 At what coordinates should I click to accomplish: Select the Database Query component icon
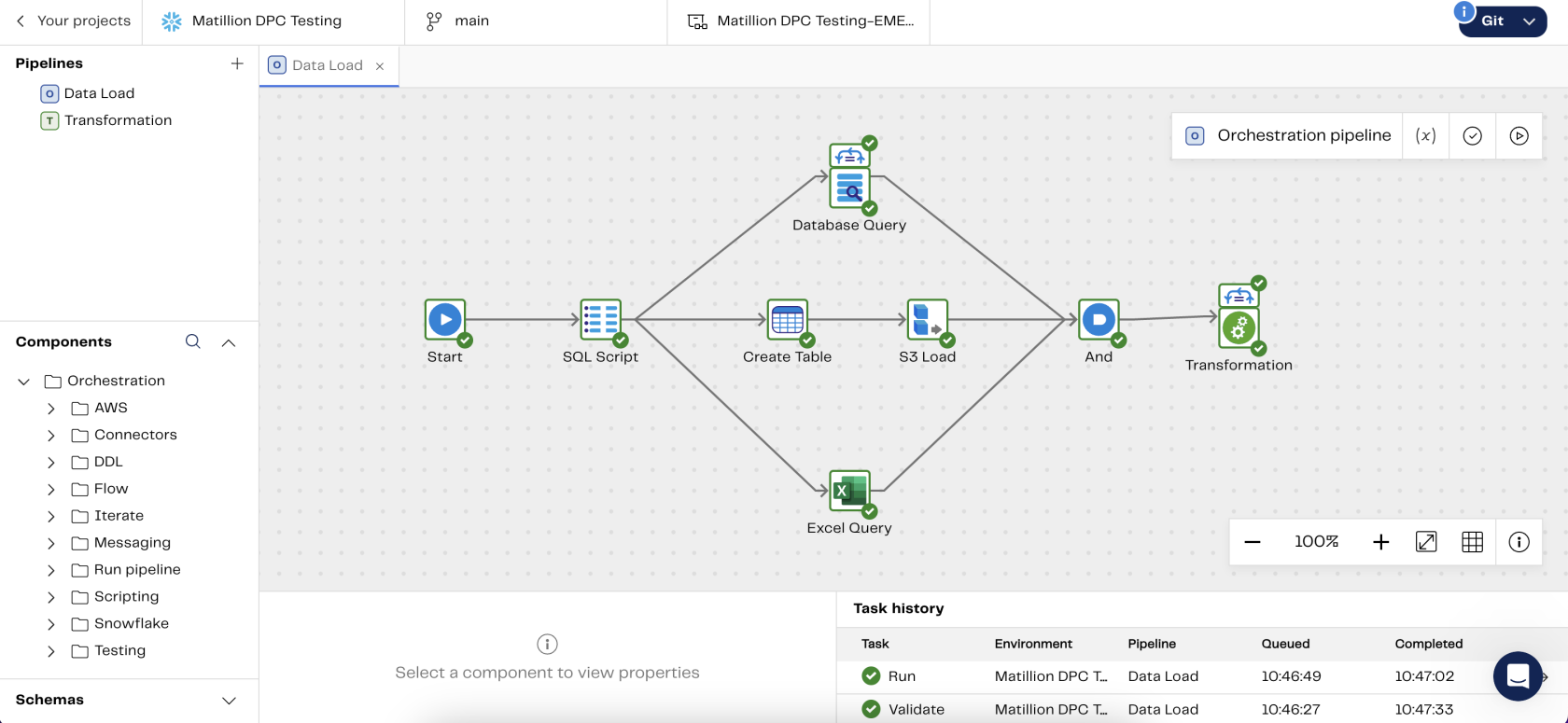pyautogui.click(x=849, y=188)
